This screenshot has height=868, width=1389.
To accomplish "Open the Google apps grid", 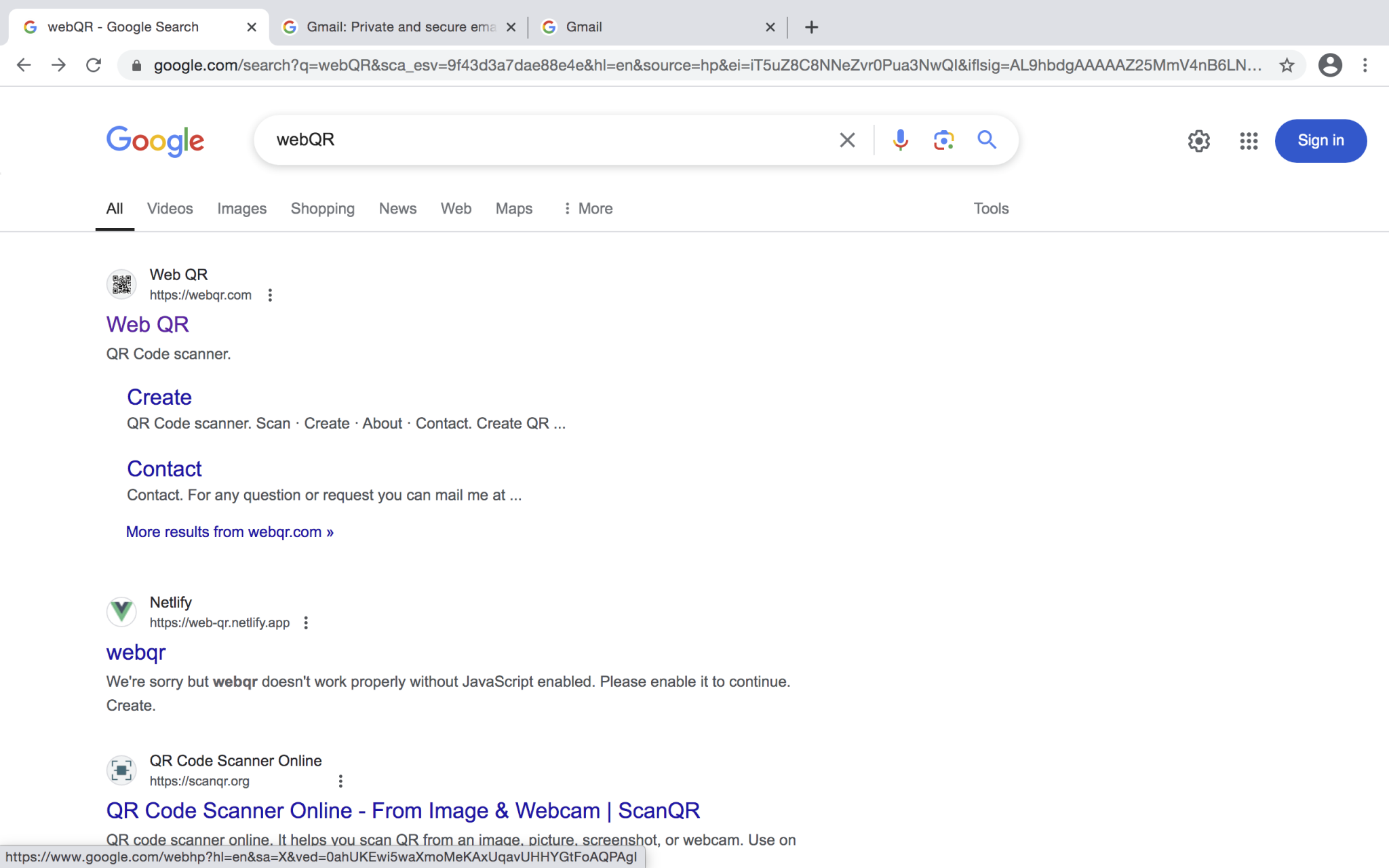I will pos(1249,141).
